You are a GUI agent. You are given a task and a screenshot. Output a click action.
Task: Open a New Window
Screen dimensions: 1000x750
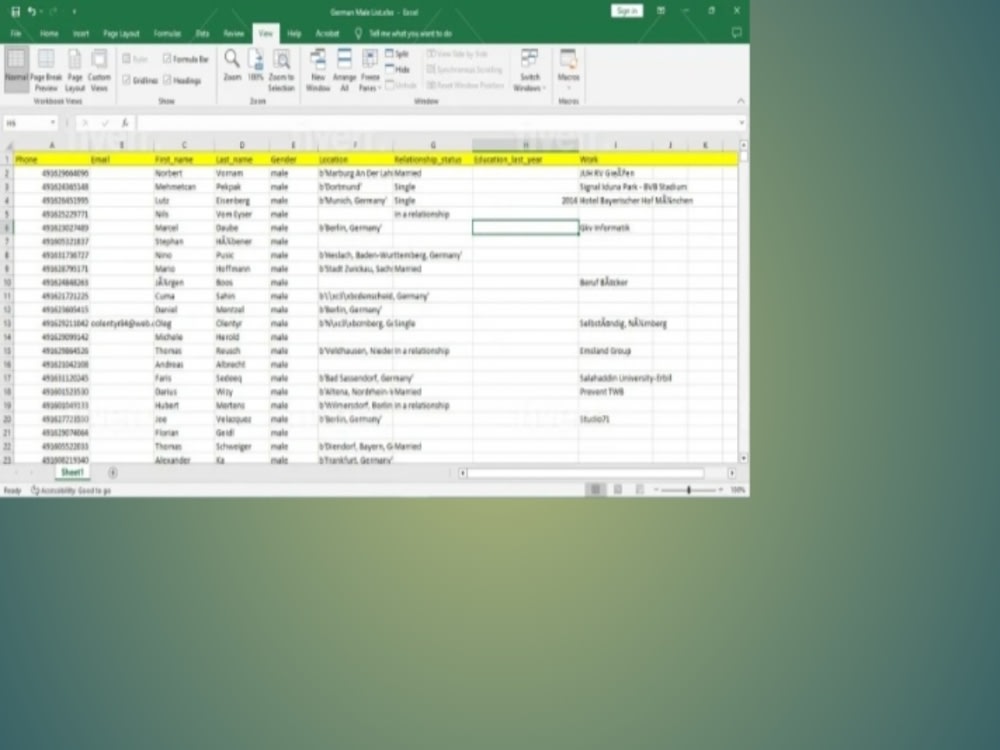318,69
